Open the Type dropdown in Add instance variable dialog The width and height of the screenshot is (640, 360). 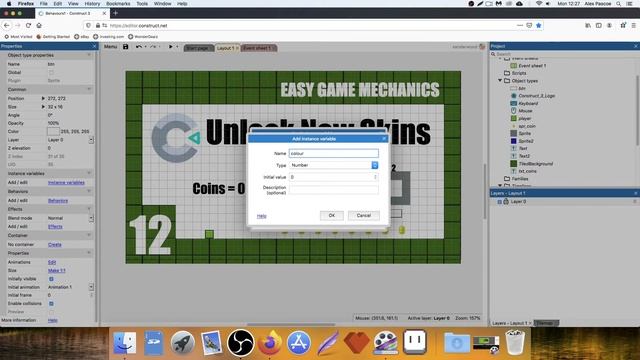(333, 165)
